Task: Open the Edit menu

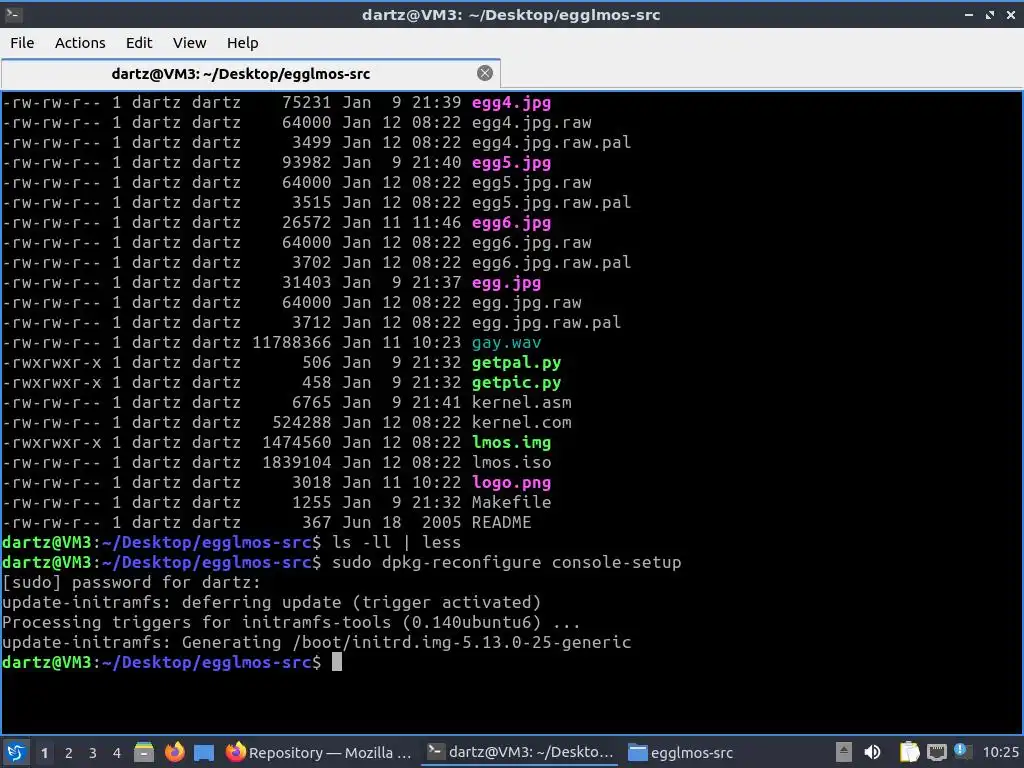Action: [138, 43]
